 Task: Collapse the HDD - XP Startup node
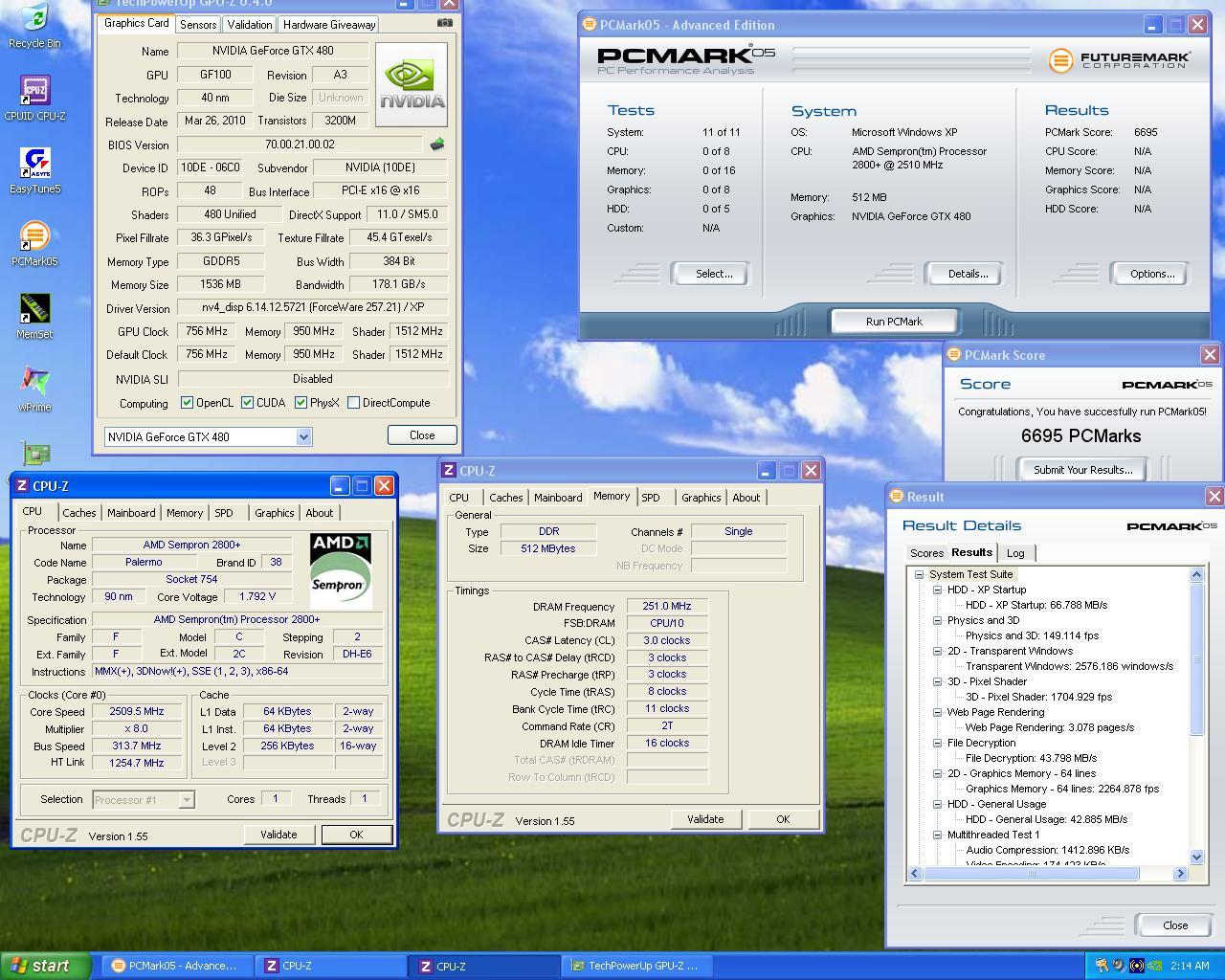tap(937, 590)
